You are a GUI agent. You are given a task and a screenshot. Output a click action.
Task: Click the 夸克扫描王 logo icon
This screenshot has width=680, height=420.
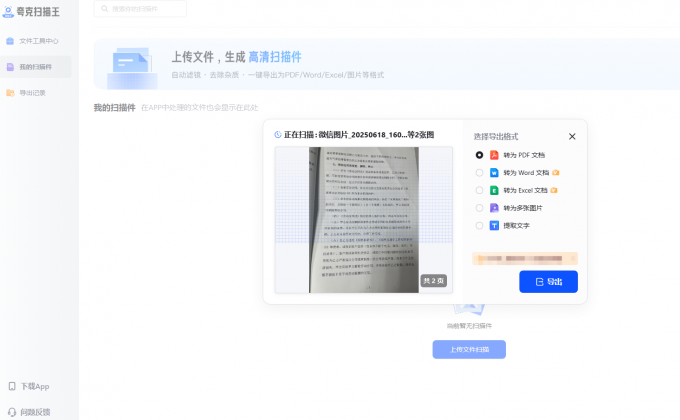pyautogui.click(x=8, y=12)
